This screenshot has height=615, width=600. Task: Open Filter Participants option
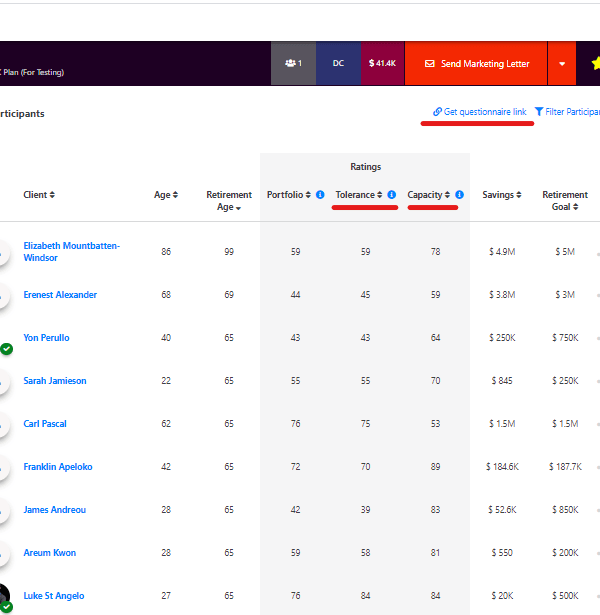[x=567, y=112]
